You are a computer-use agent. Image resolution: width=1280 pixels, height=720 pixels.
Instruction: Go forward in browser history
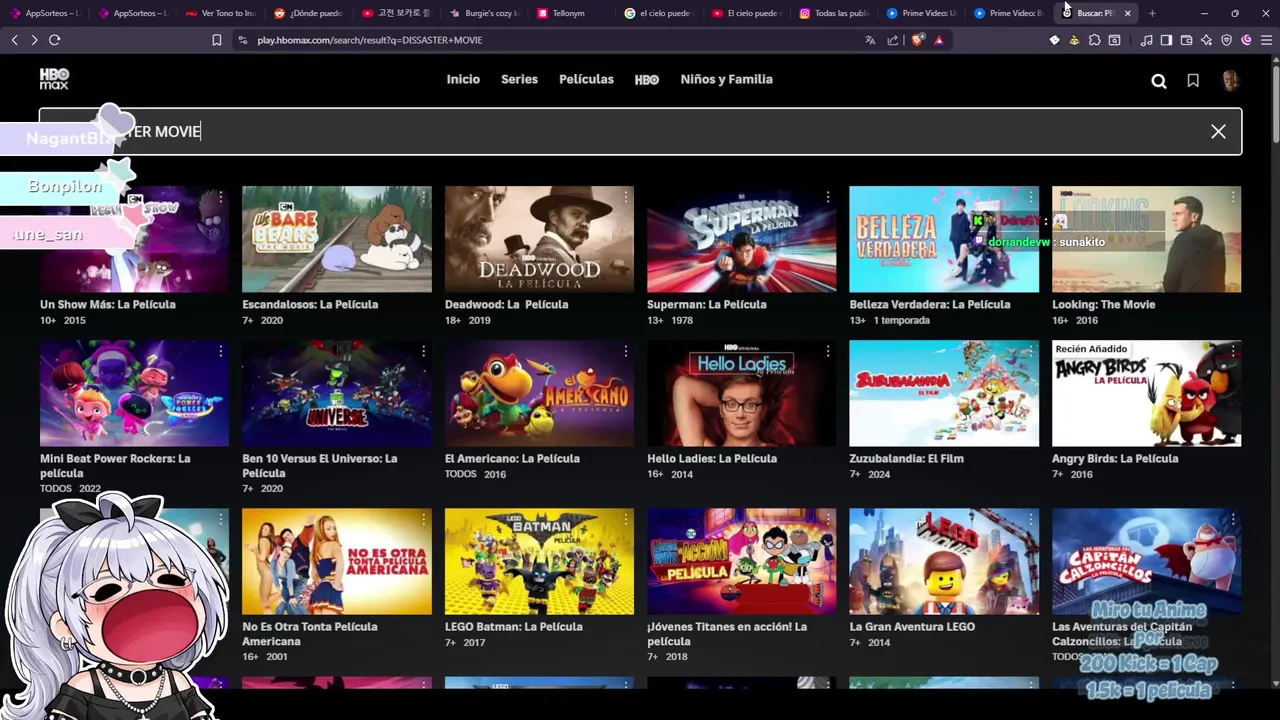pos(34,40)
